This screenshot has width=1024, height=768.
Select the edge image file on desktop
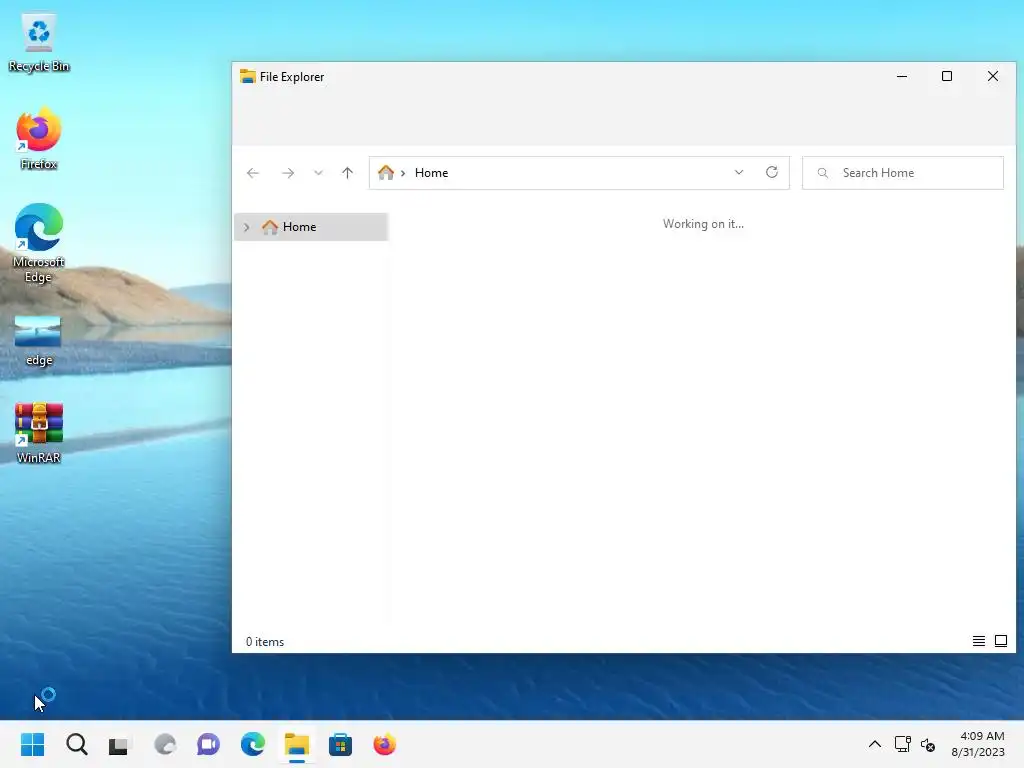(x=39, y=342)
